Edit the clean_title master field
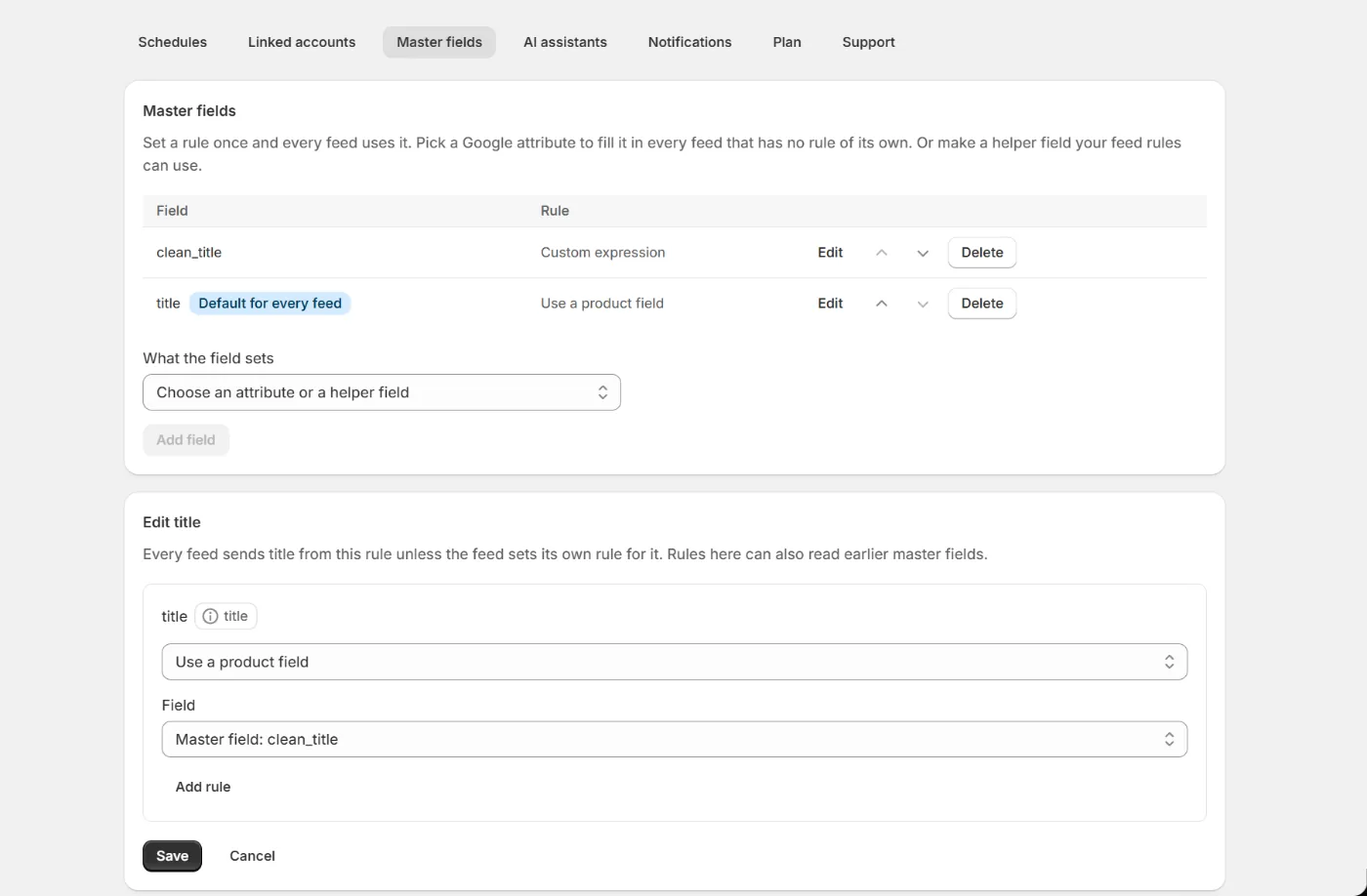The height and width of the screenshot is (896, 1367). coord(830,253)
